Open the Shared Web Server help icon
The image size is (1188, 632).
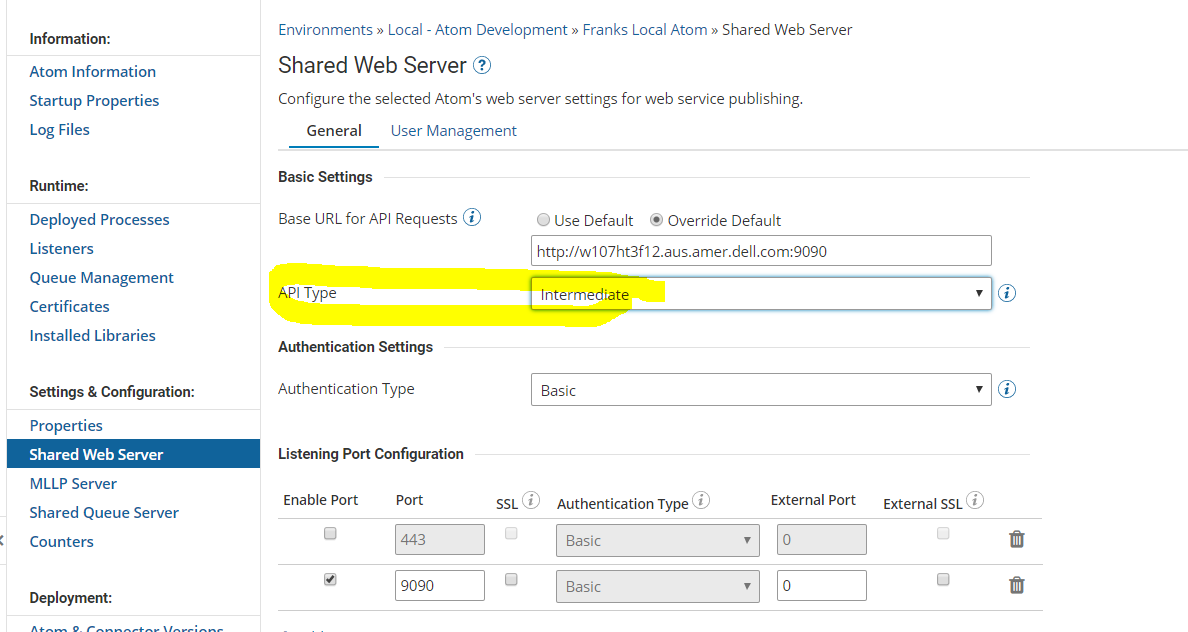(482, 65)
